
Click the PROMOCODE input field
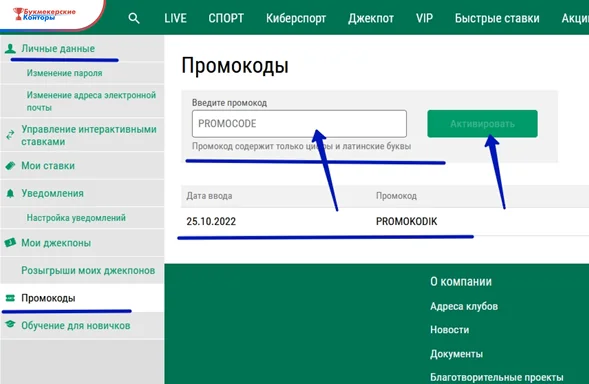(299, 124)
